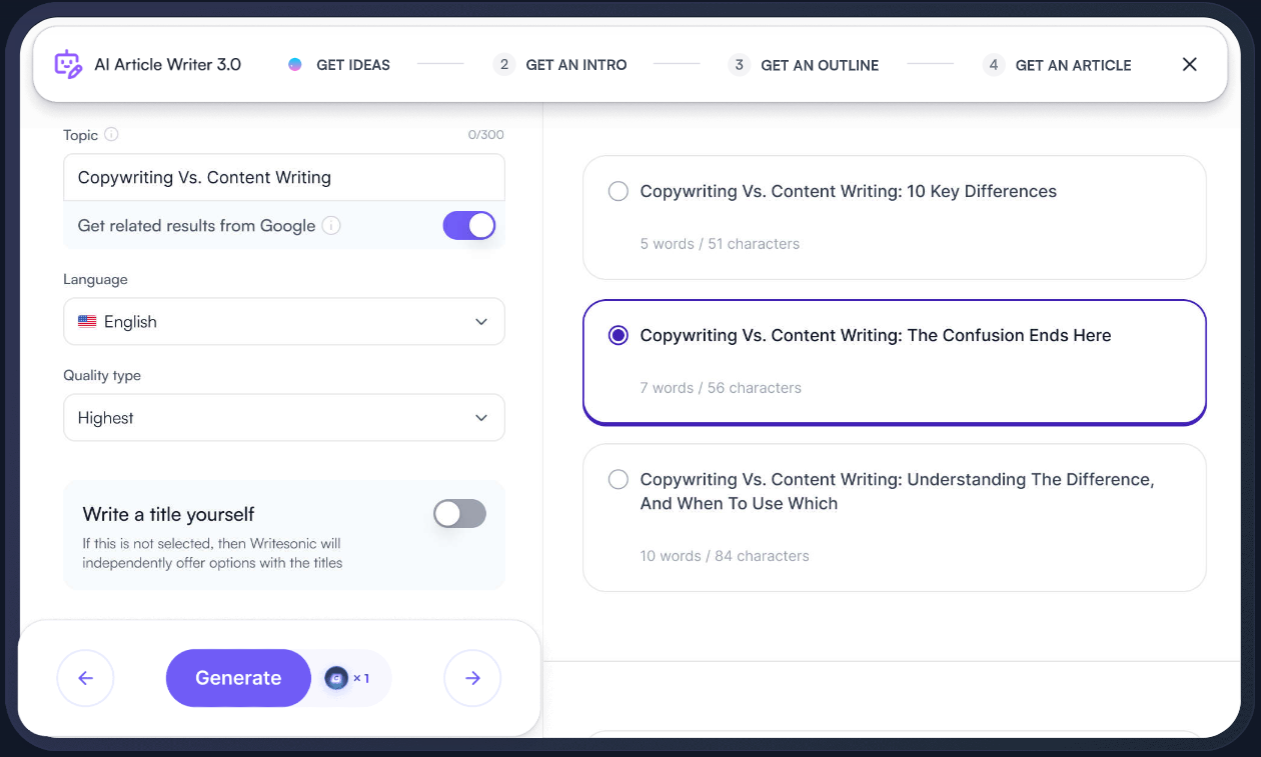Jump to the Get an Article step
The image size is (1261, 757).
[x=1057, y=65]
